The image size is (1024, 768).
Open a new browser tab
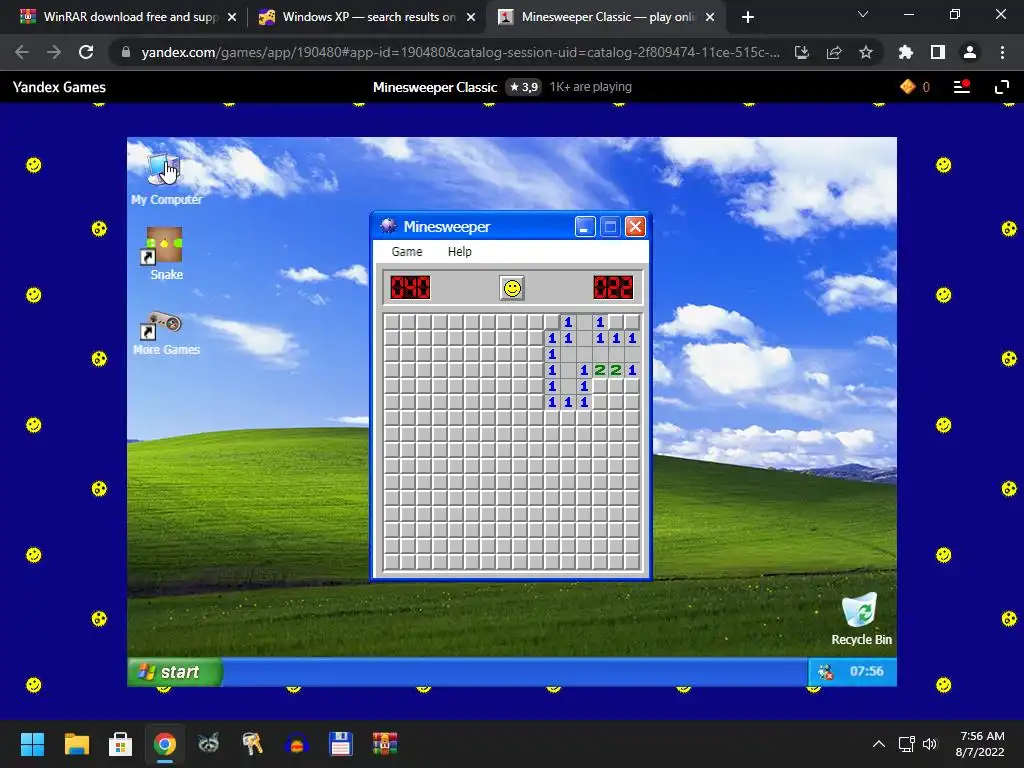[748, 18]
